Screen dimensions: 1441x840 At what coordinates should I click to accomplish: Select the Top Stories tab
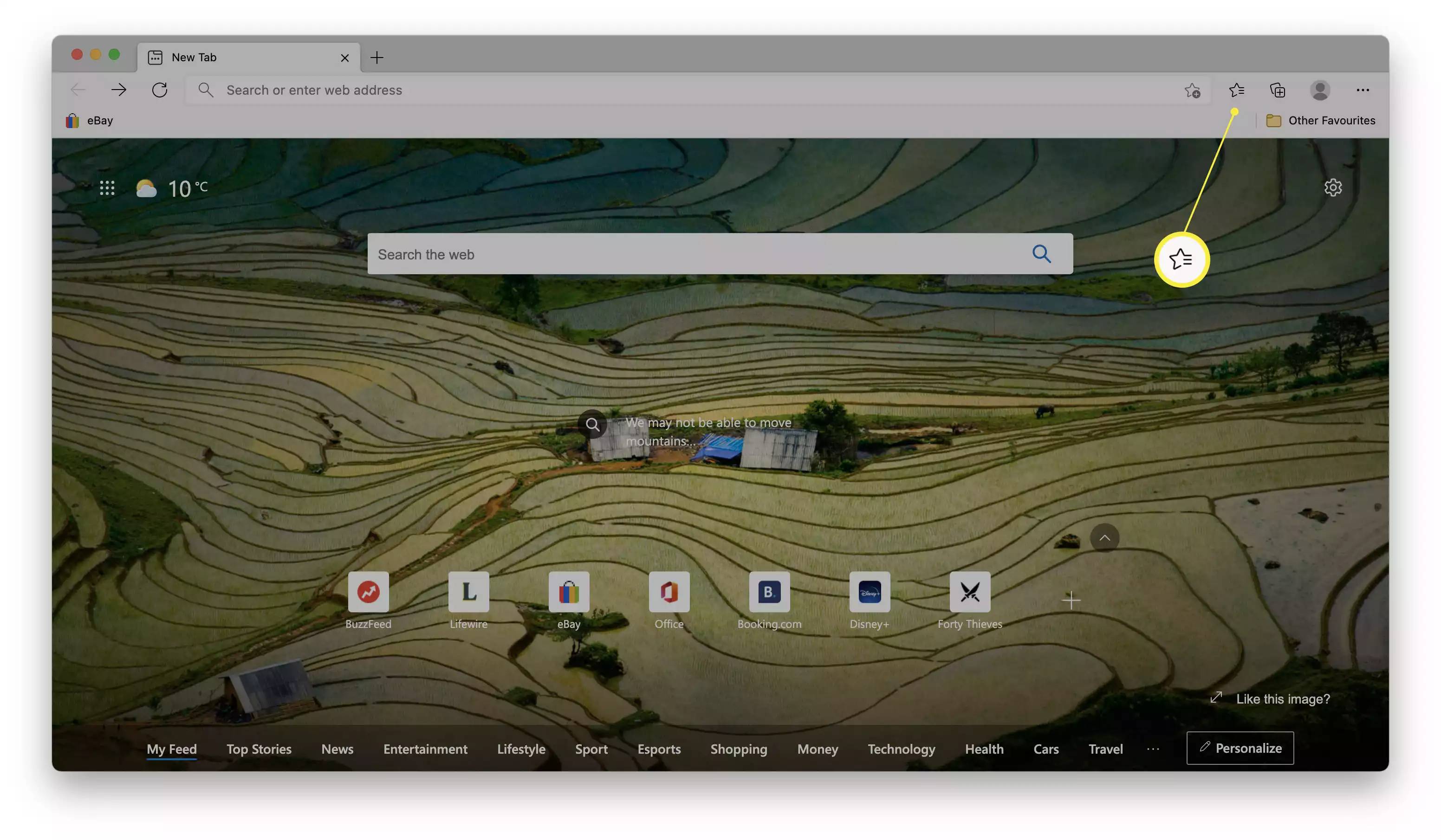coord(259,748)
